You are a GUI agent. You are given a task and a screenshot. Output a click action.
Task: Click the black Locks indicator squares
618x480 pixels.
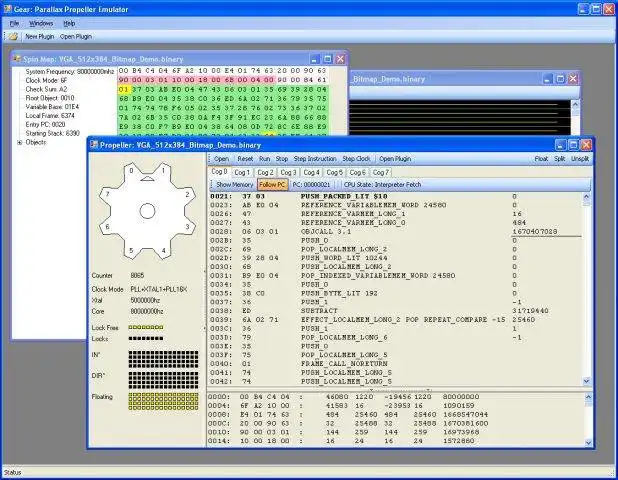click(146, 338)
